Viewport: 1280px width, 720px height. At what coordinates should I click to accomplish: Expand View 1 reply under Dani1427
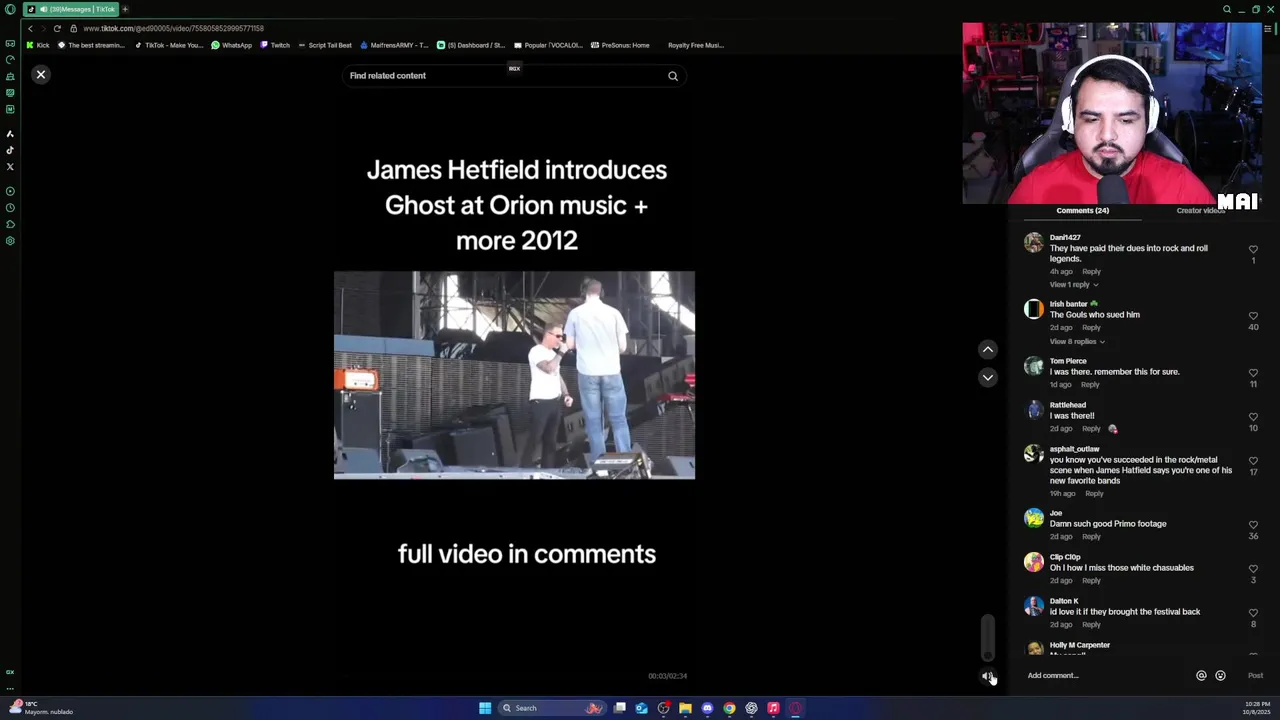pyautogui.click(x=1073, y=285)
